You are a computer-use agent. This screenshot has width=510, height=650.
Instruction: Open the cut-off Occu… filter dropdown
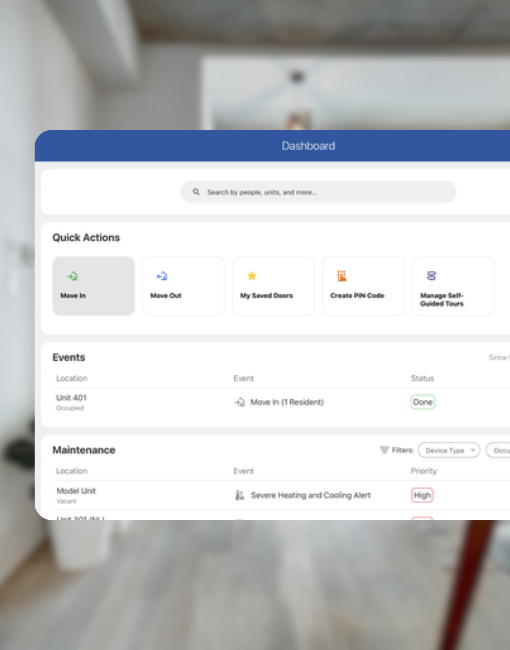[x=498, y=450]
